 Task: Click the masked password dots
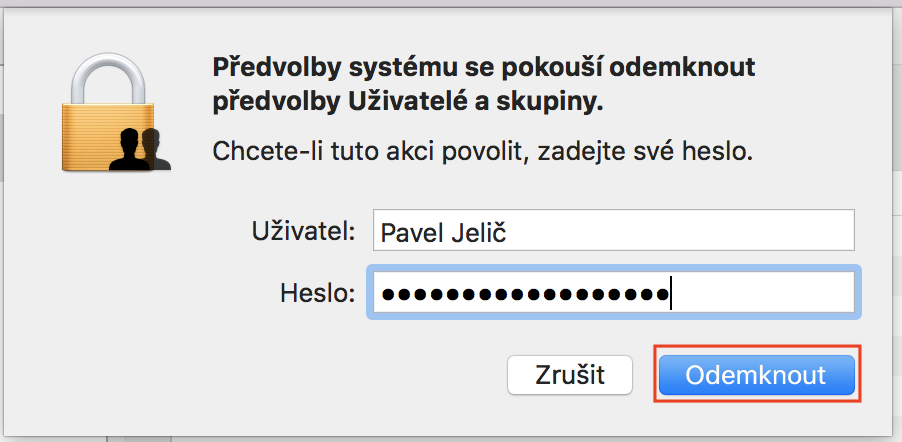point(525,294)
